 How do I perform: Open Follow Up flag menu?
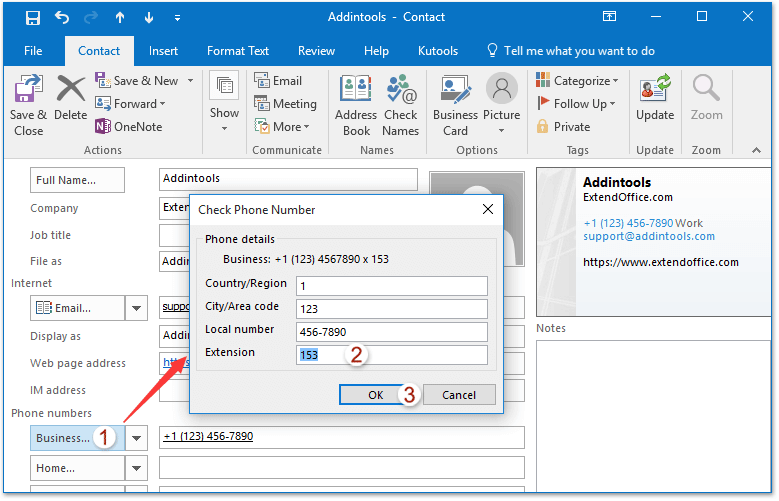(x=576, y=103)
